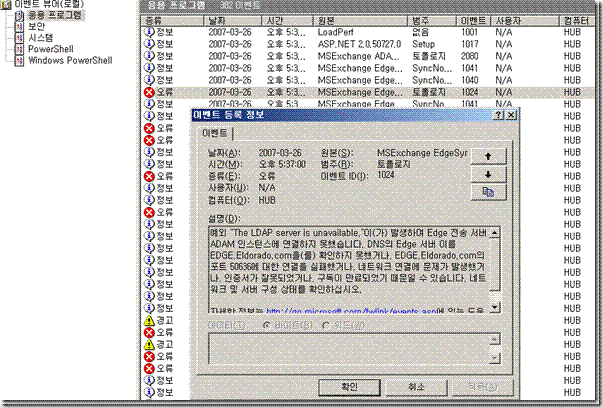Show next event with the down arrow button
The image size is (603, 408).
(488, 174)
